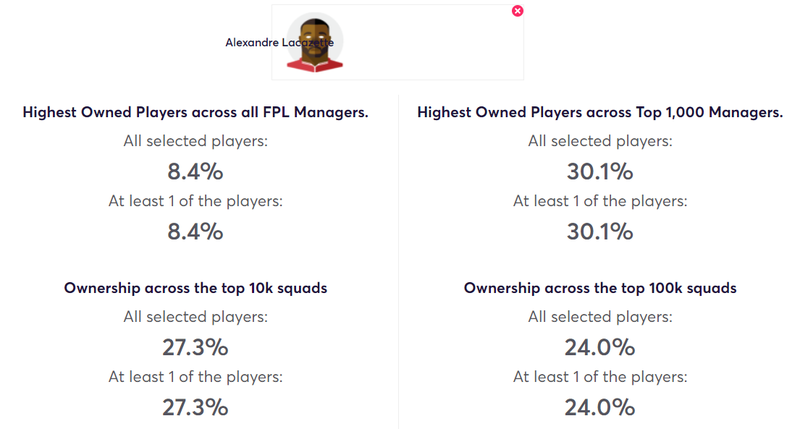Click Alexandre Lacazette's player avatar image

point(314,42)
